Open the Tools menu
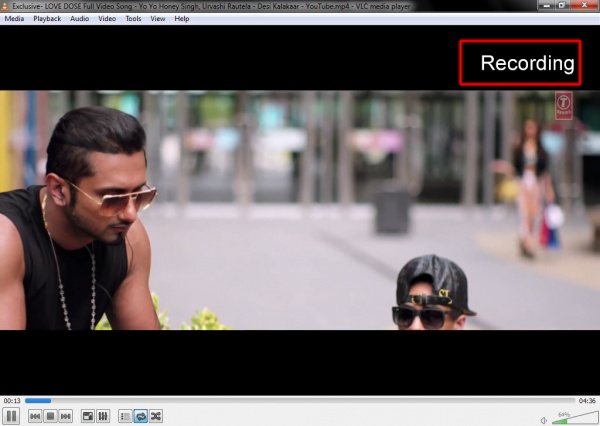600x426 pixels. [133, 19]
